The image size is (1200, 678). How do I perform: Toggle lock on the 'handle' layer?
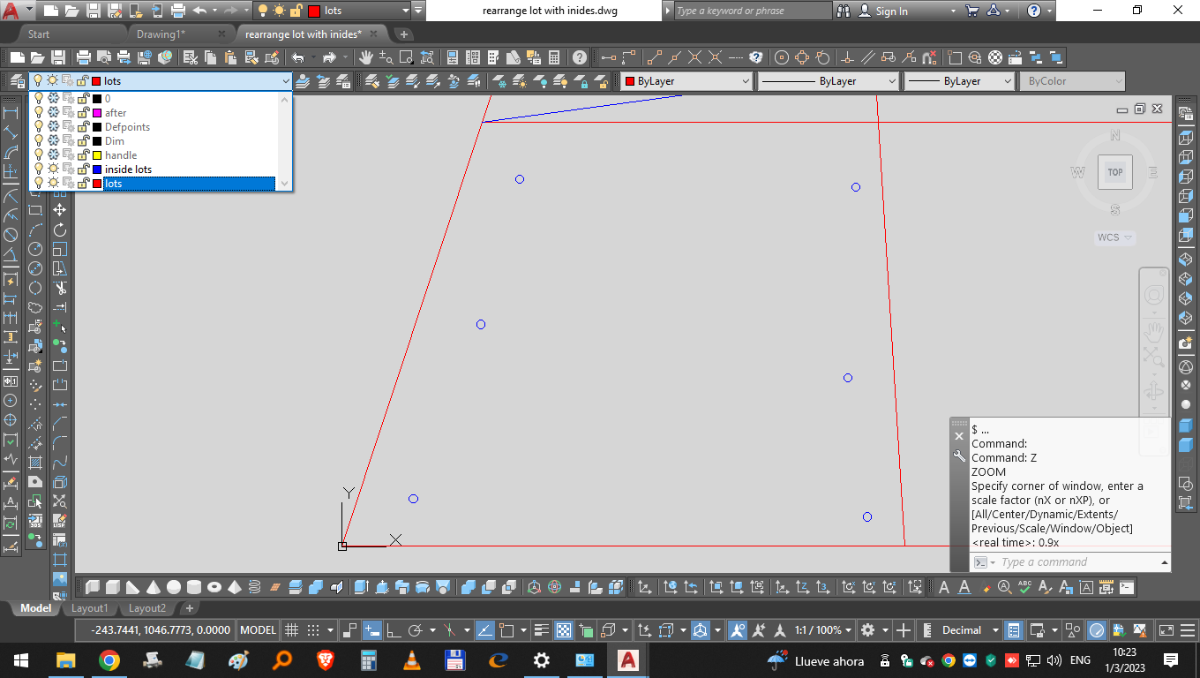click(83, 155)
